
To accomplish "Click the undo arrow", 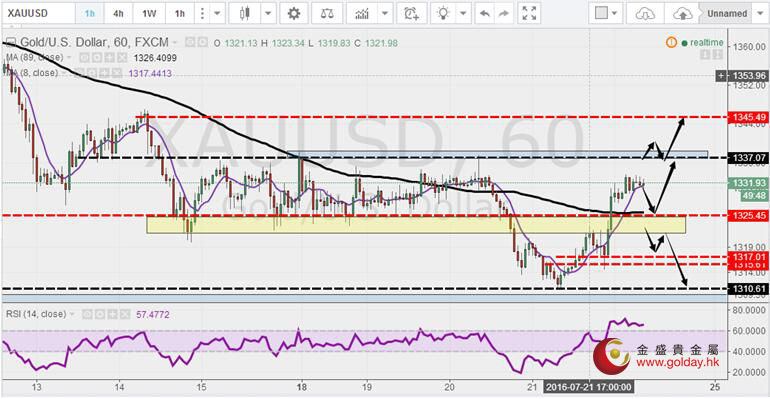I will tap(485, 13).
